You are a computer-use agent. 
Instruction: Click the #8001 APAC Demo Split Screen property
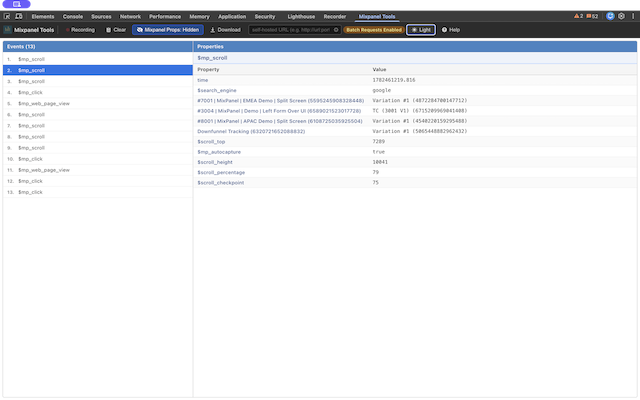(280, 121)
